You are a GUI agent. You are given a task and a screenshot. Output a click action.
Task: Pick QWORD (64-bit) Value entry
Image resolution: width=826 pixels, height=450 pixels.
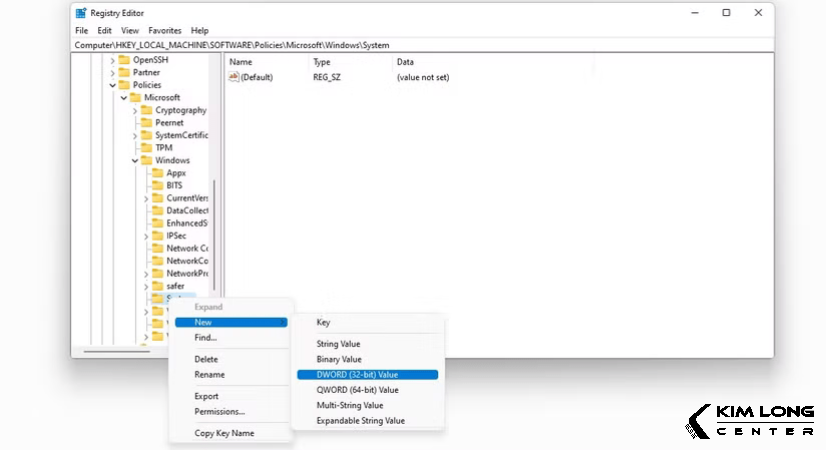[357, 390]
